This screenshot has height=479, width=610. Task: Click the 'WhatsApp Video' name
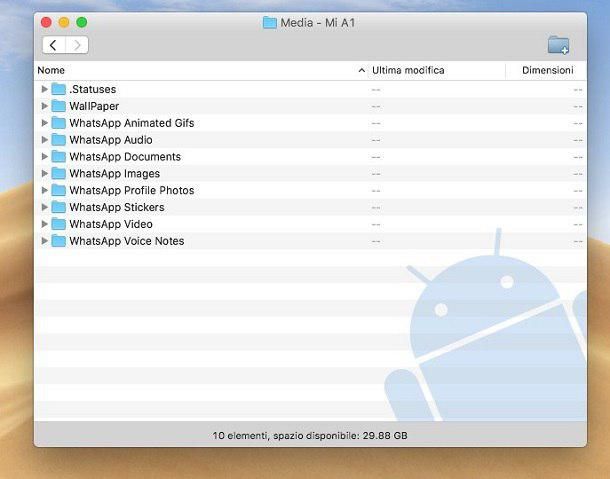[x=111, y=224]
